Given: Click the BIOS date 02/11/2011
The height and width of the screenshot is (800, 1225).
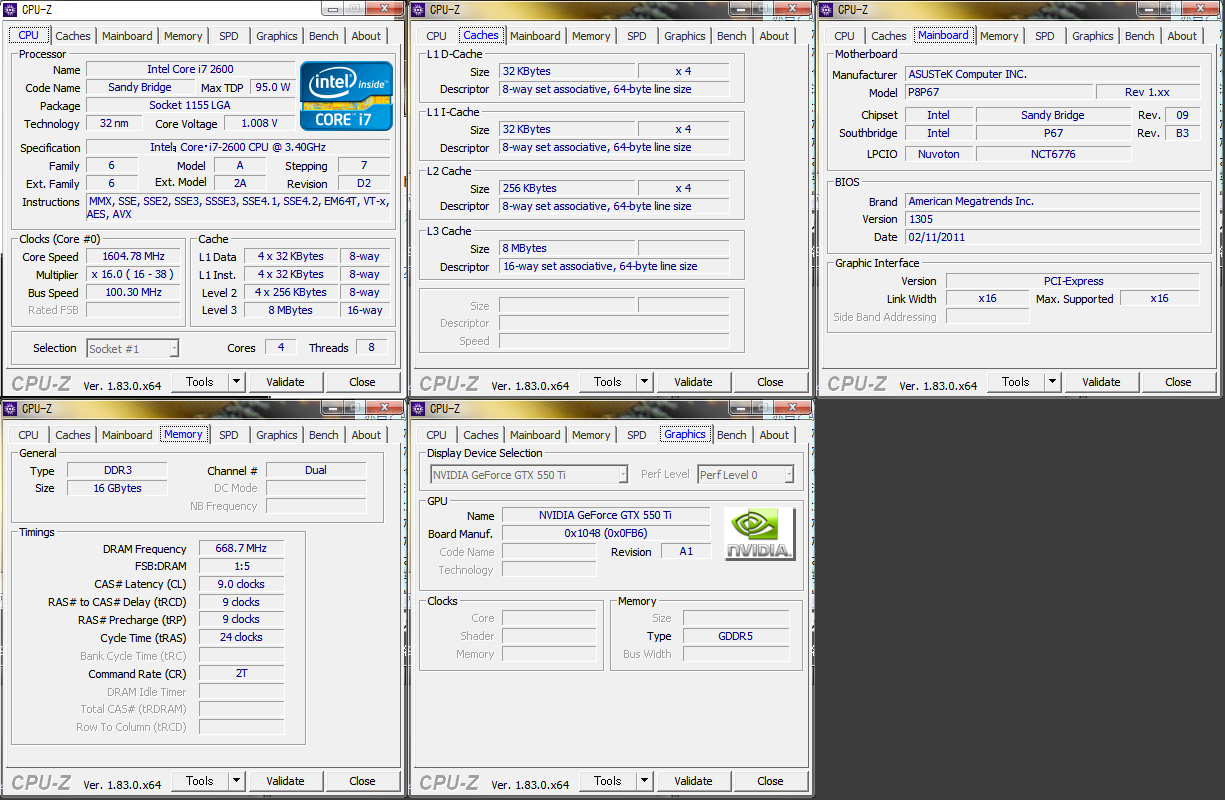Looking at the screenshot, I should [x=1052, y=237].
